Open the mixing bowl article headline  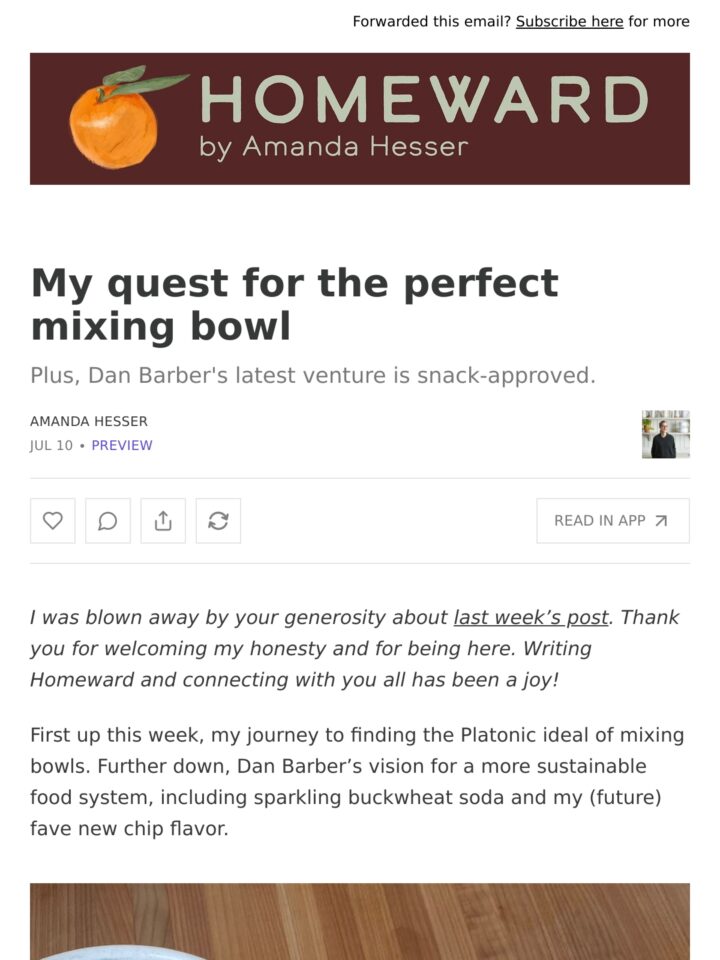click(x=294, y=304)
